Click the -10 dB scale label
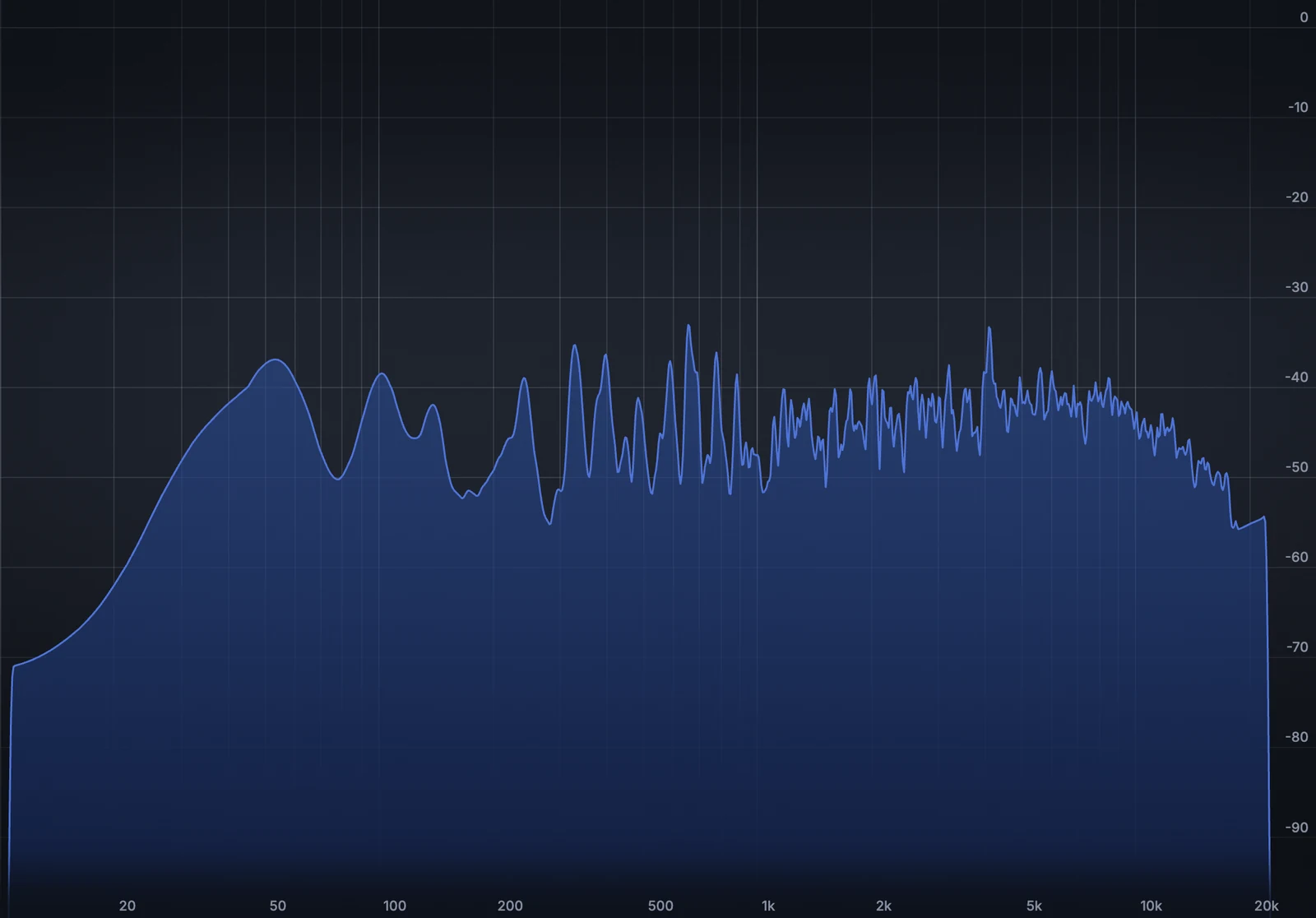 point(1298,107)
